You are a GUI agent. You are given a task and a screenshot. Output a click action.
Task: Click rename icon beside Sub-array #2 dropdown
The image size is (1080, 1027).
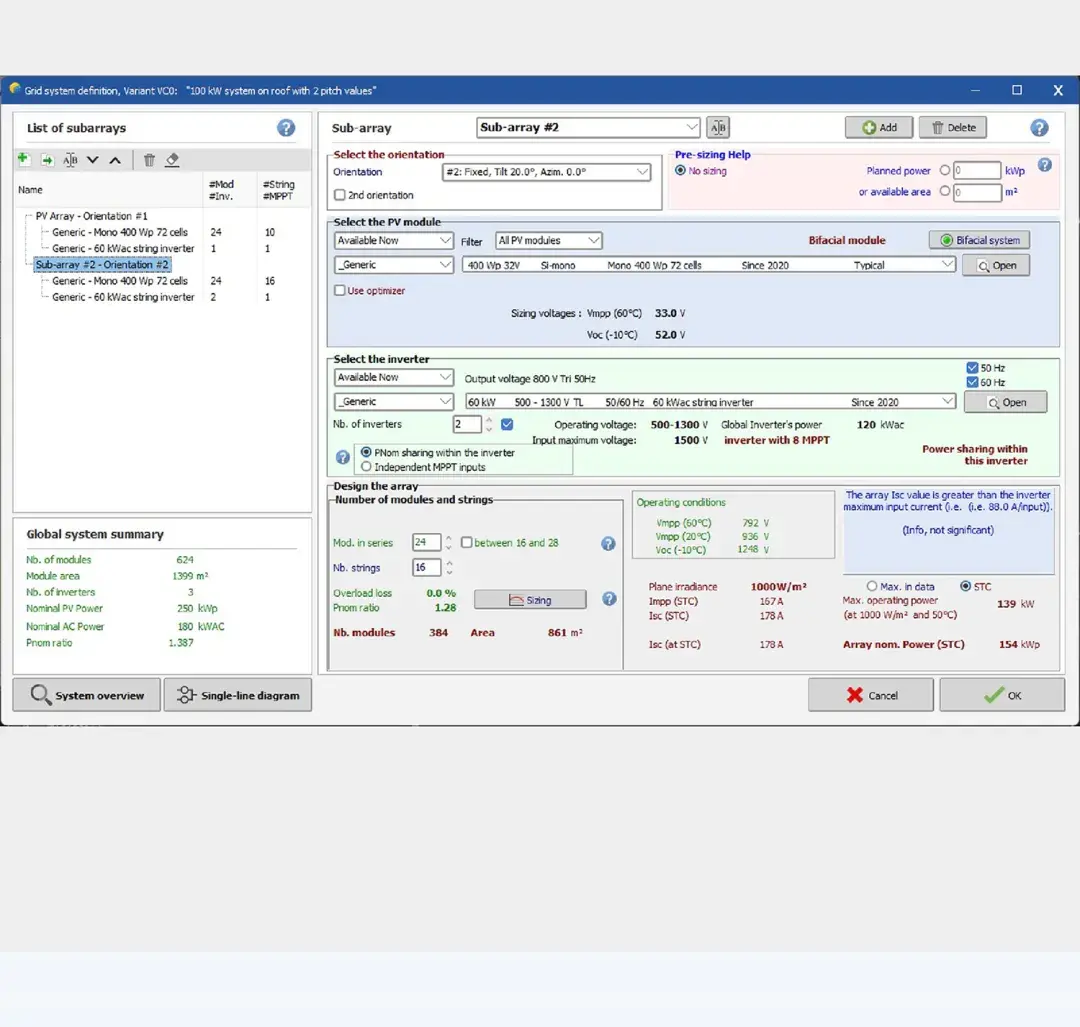tap(718, 128)
